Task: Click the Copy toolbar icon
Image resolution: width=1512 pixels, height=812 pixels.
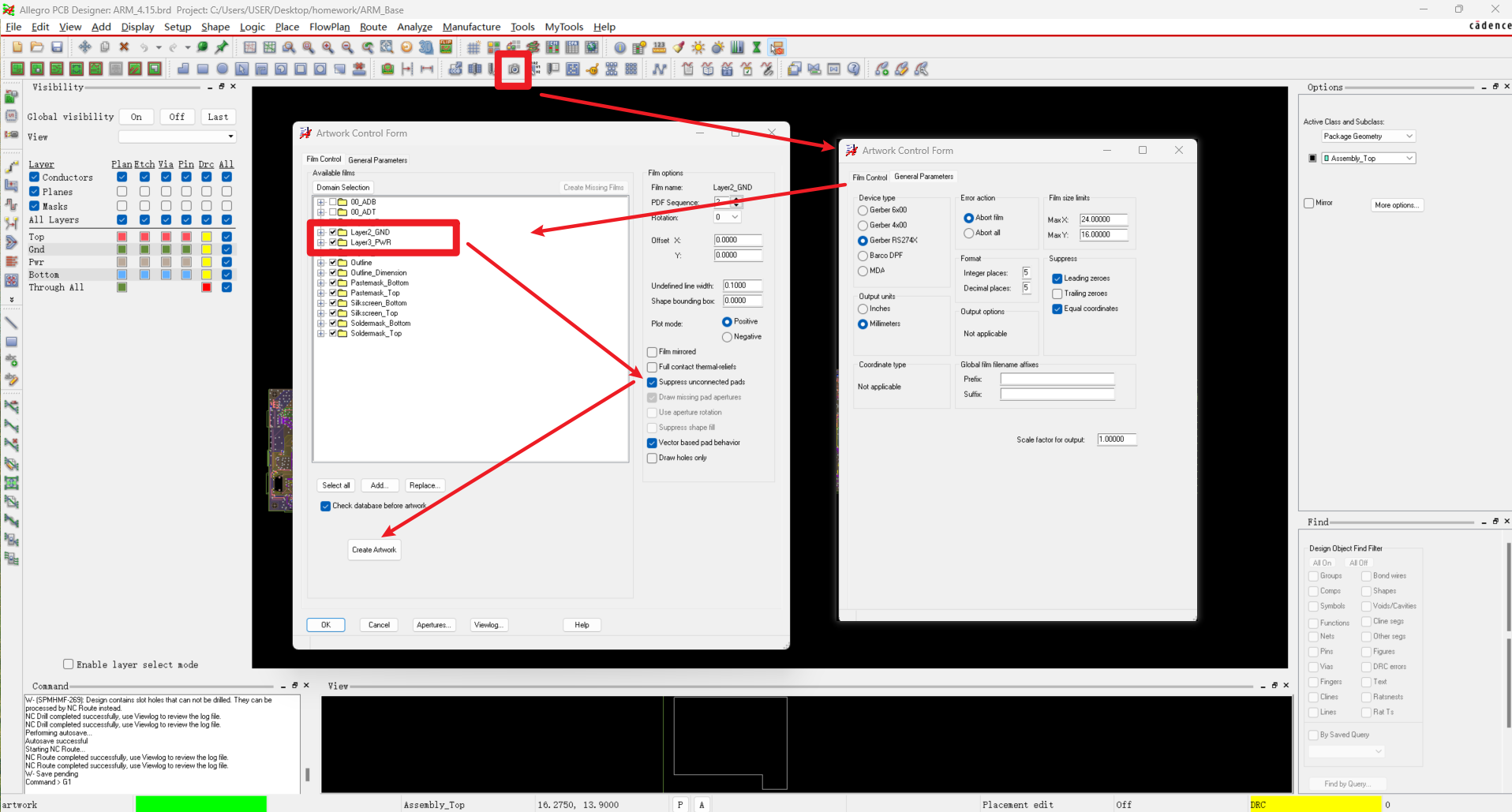Action: pyautogui.click(x=104, y=47)
